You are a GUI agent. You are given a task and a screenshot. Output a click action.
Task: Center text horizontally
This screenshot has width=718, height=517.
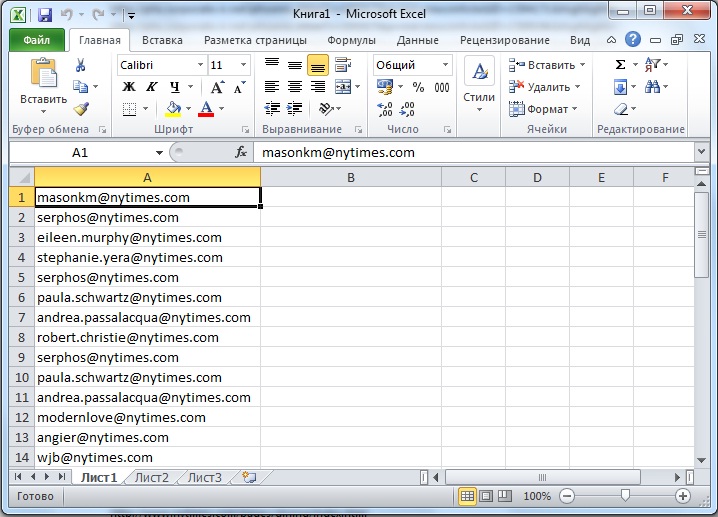295,87
